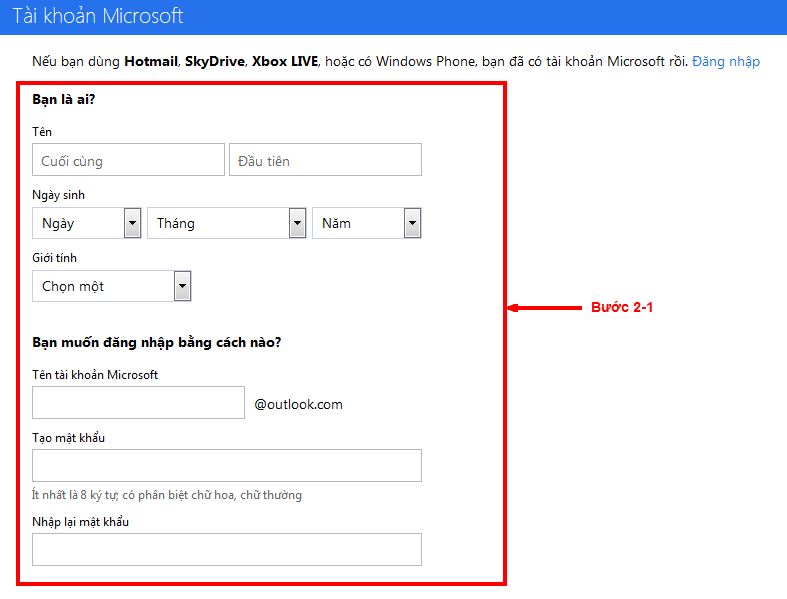Focus the Đầu tiên first name field

click(325, 160)
